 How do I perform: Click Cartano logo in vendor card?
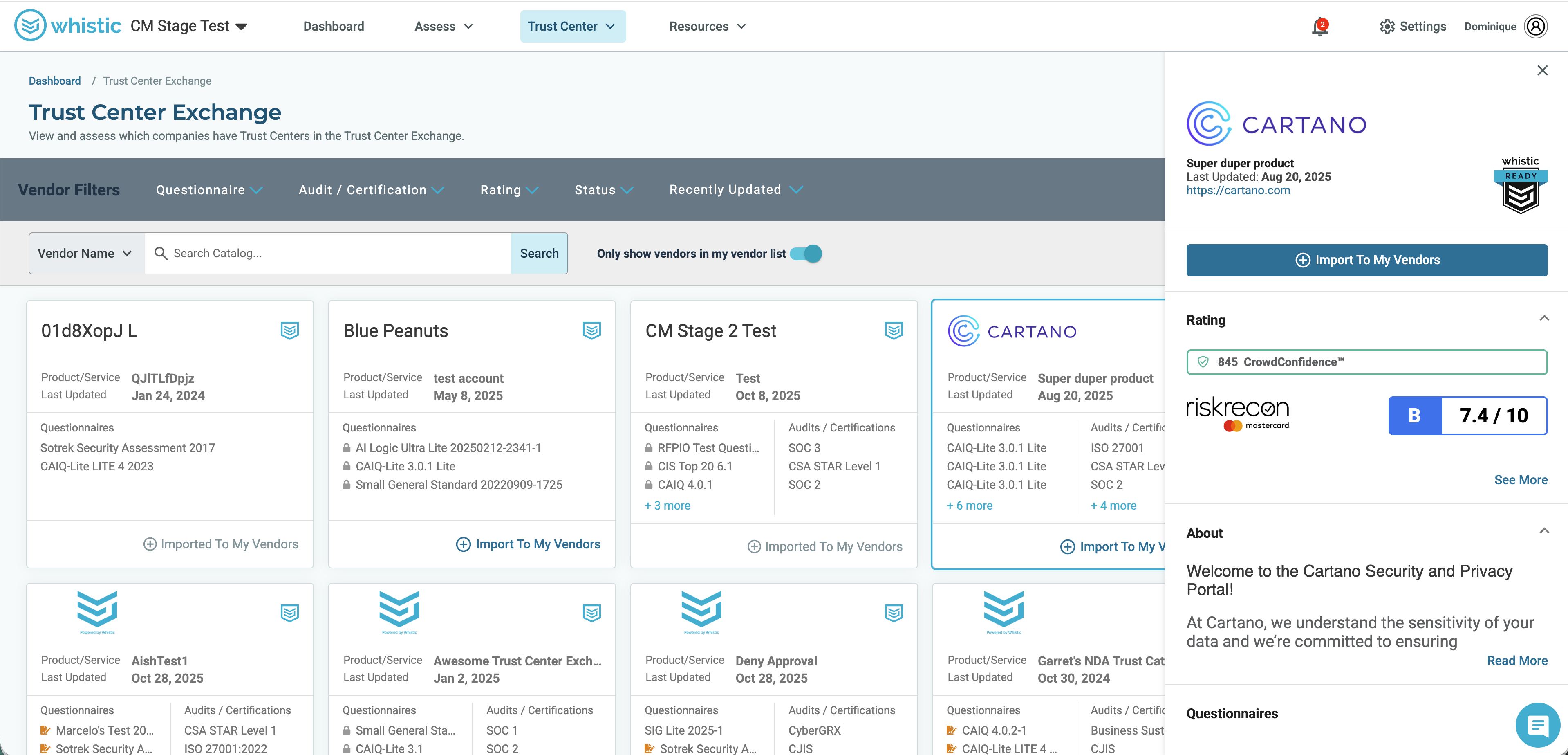(1012, 331)
